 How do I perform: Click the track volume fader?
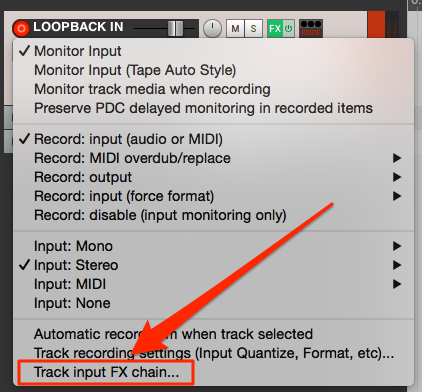coord(175,28)
